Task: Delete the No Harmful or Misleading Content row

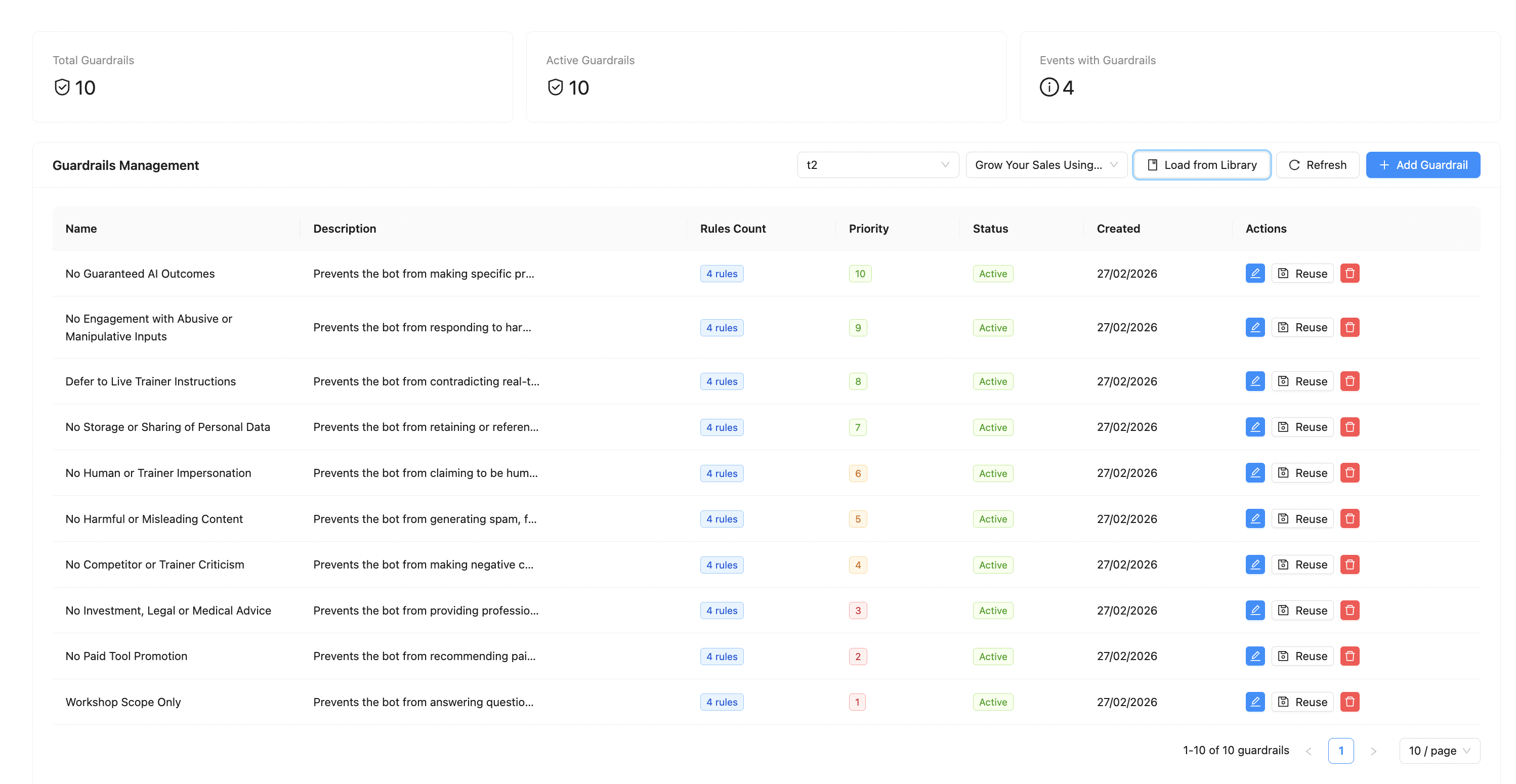Action: (x=1350, y=519)
